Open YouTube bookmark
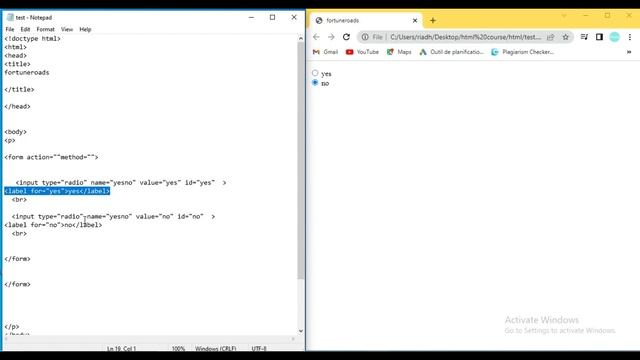640x360 pixels. 362,52
